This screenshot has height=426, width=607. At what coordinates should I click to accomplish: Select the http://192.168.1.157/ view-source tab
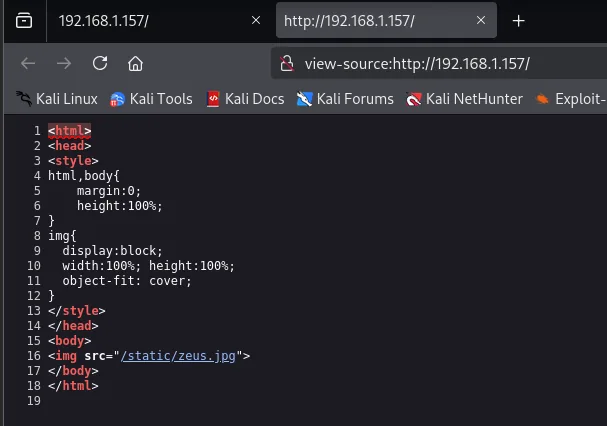click(386, 21)
